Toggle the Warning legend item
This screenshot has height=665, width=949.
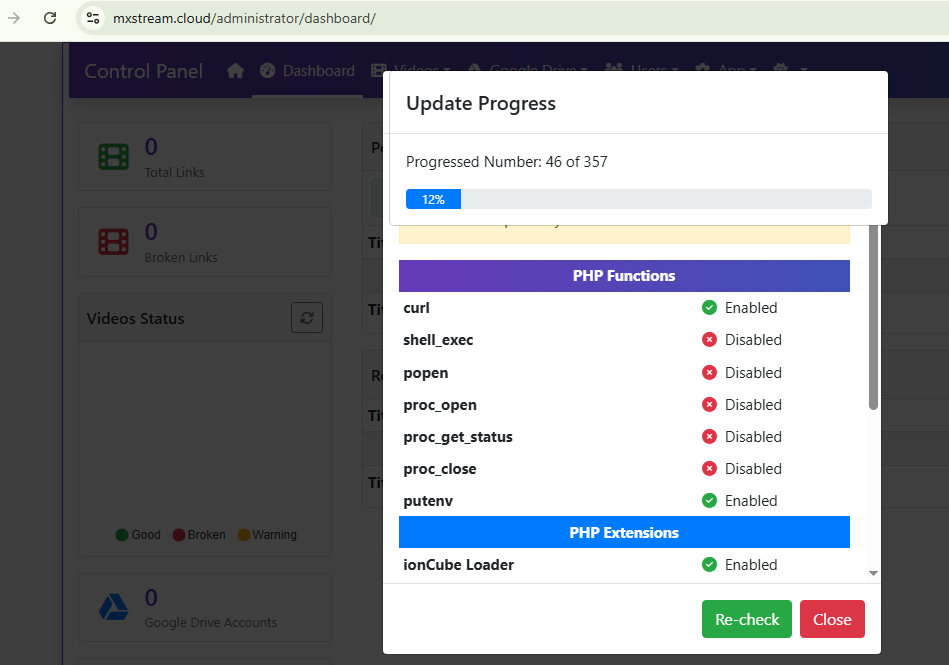pos(266,535)
